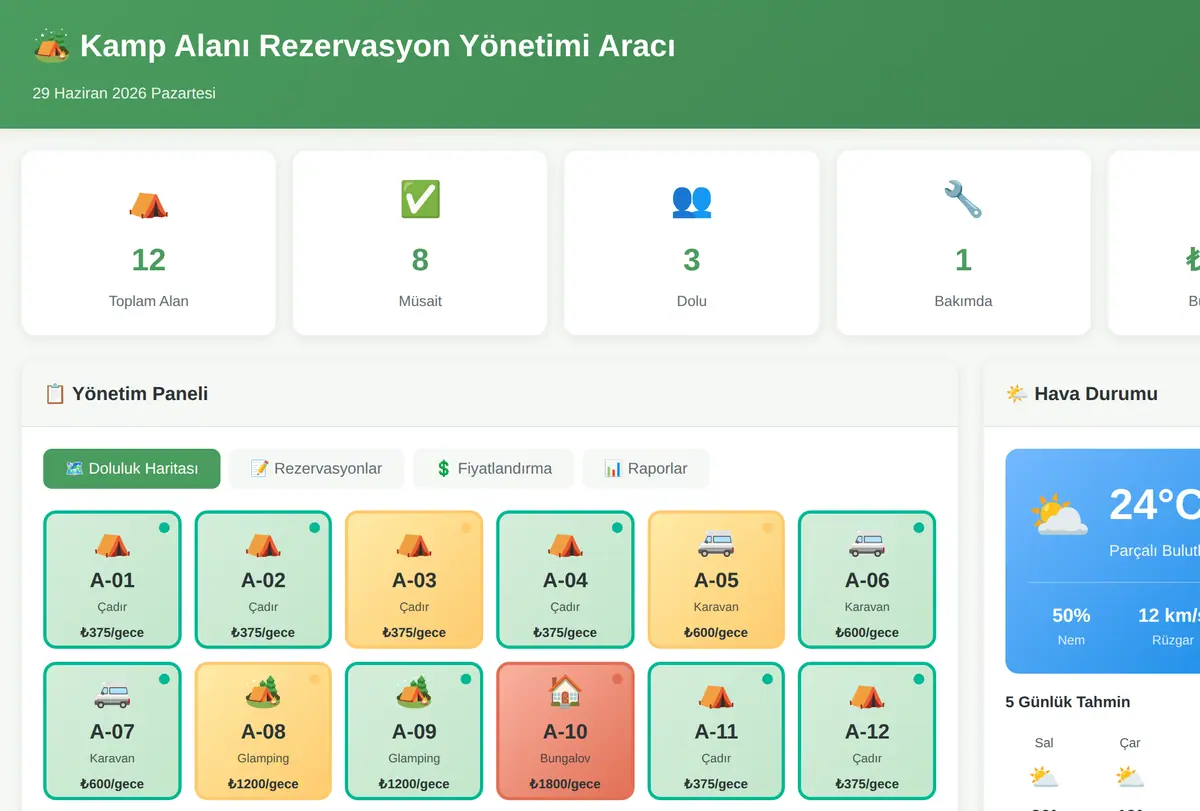This screenshot has width=1200, height=811.
Task: Click the green checkmark icon above Müsait
Action: pos(420,200)
